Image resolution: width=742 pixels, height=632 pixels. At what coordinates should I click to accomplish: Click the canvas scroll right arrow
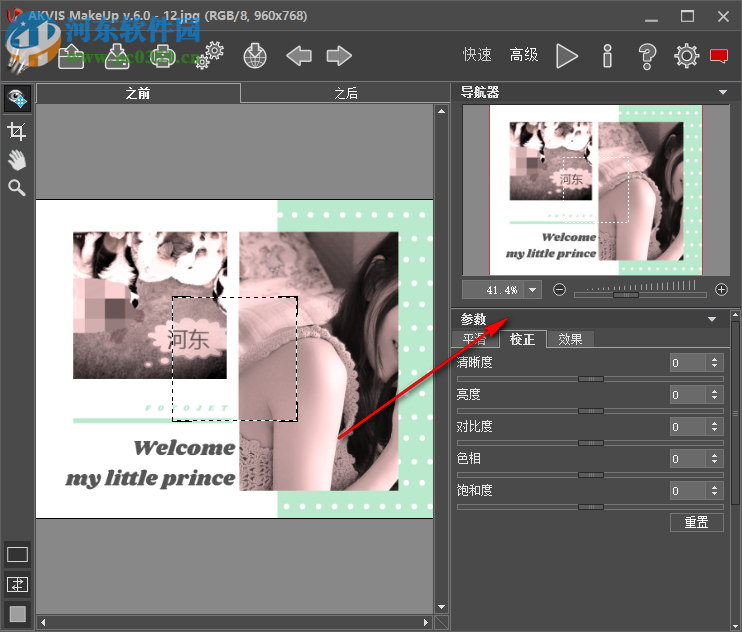click(425, 622)
